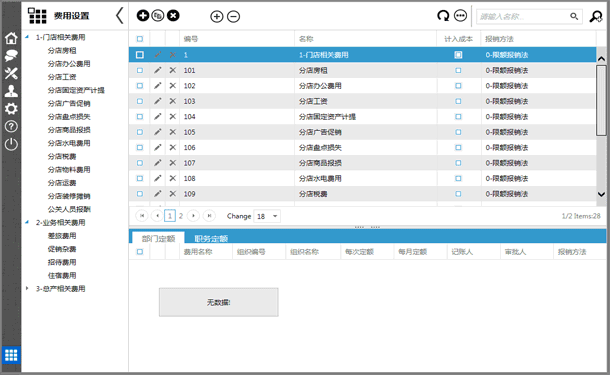Click the horizontal splitter handle between grids

coord(367,227)
